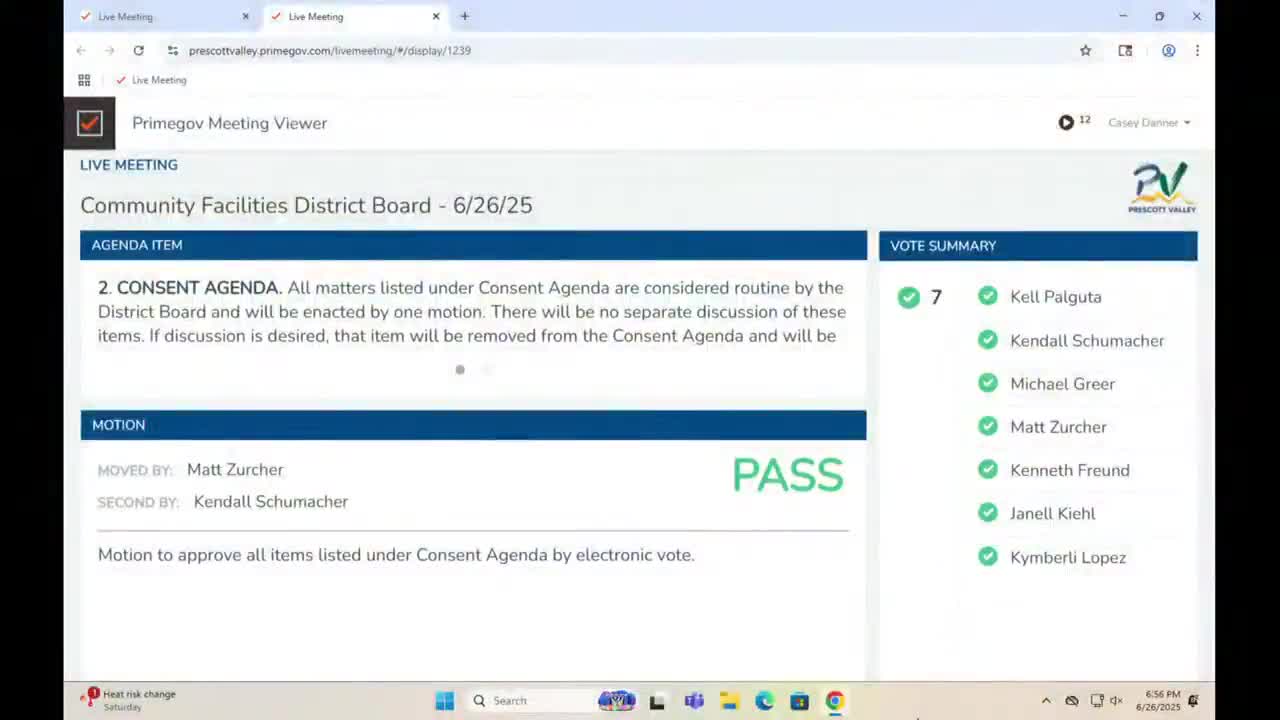Click the seconder name Kendall Schumacher in the motion panel
Viewport: 1280px width, 720px height.
click(271, 502)
